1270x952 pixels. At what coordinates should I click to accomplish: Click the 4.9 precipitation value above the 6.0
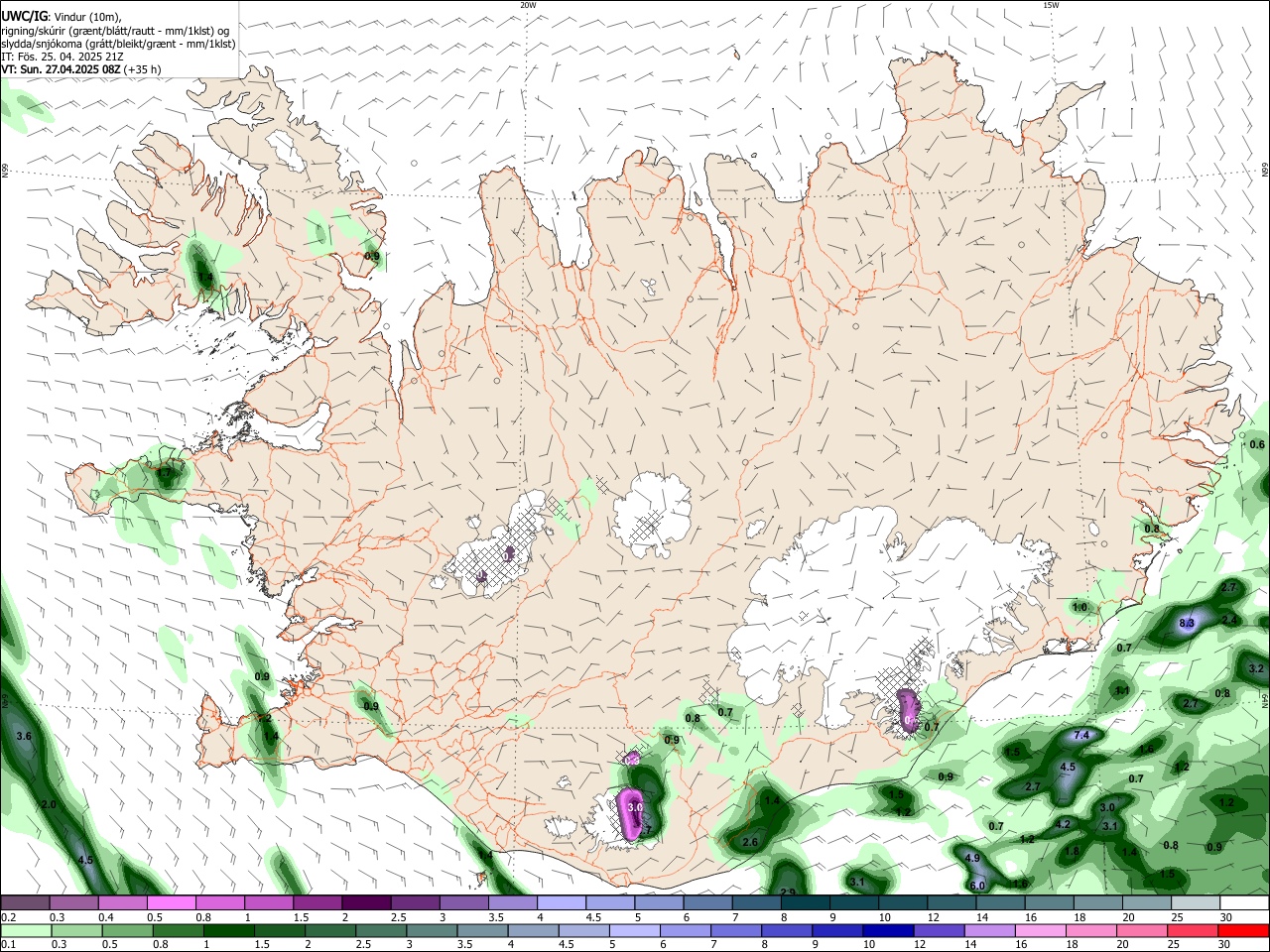972,858
